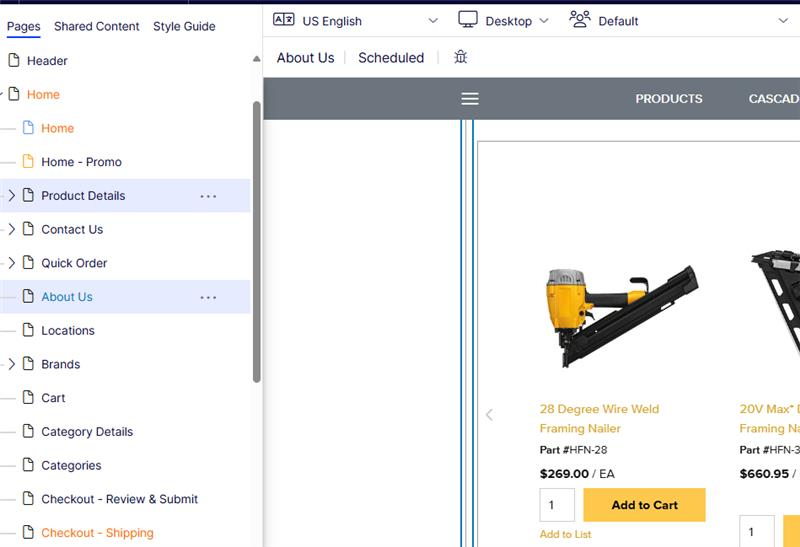Open three-dot options for Product Details page

pyautogui.click(x=208, y=196)
